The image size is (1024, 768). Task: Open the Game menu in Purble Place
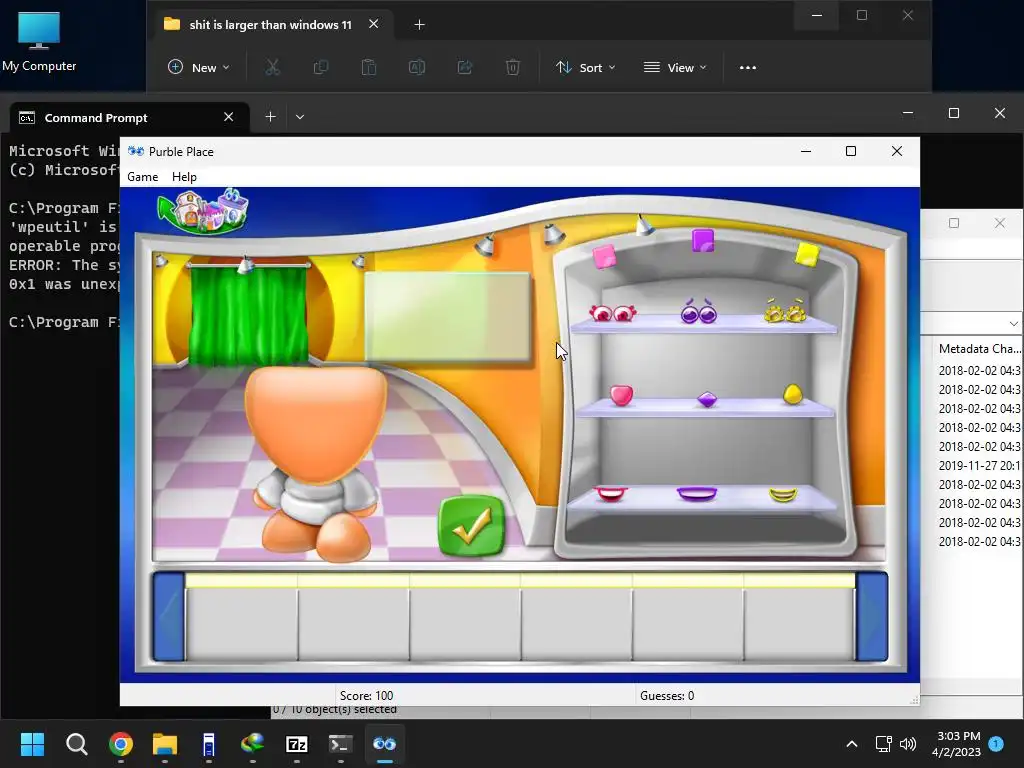pyautogui.click(x=142, y=177)
